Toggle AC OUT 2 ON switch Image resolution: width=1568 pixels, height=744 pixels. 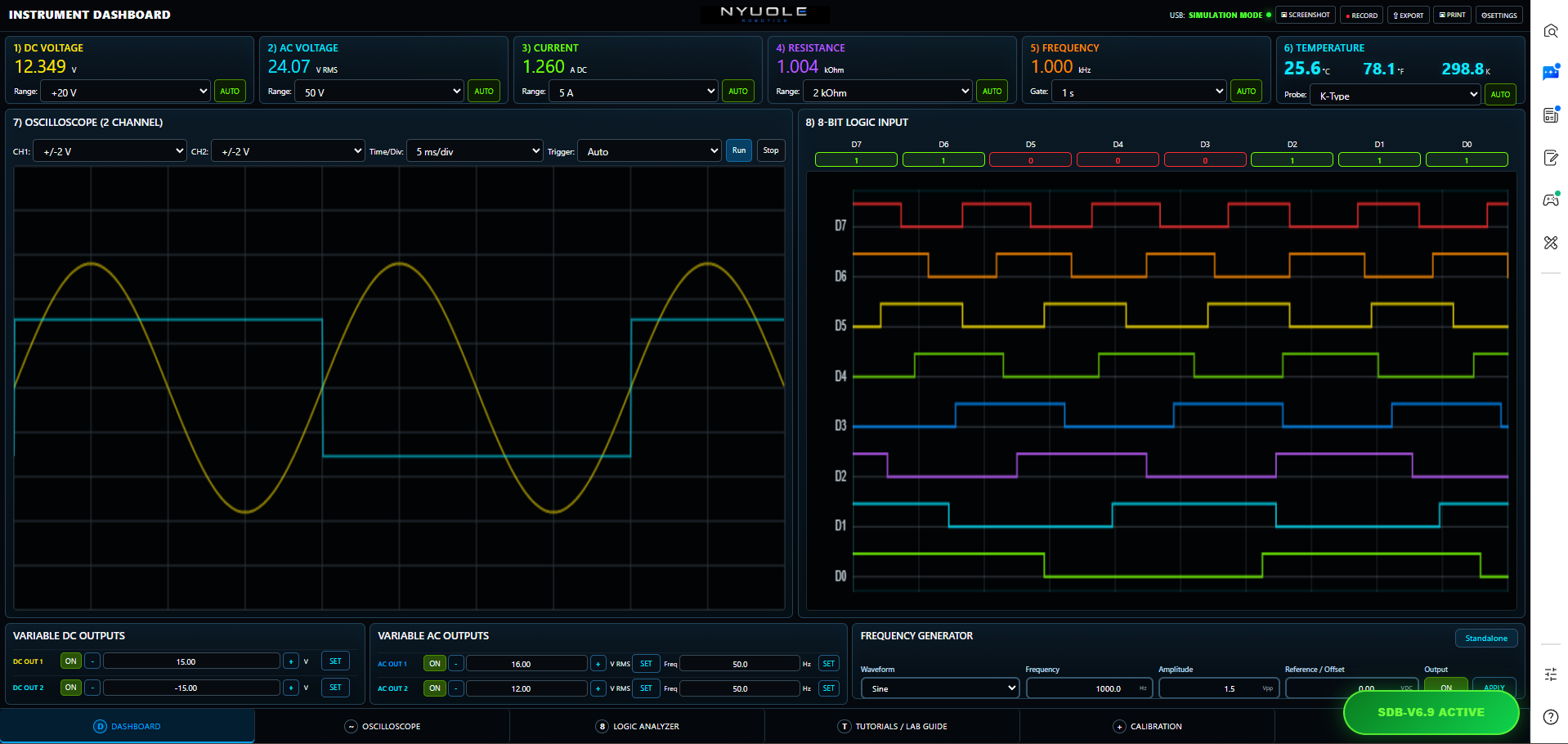[435, 688]
